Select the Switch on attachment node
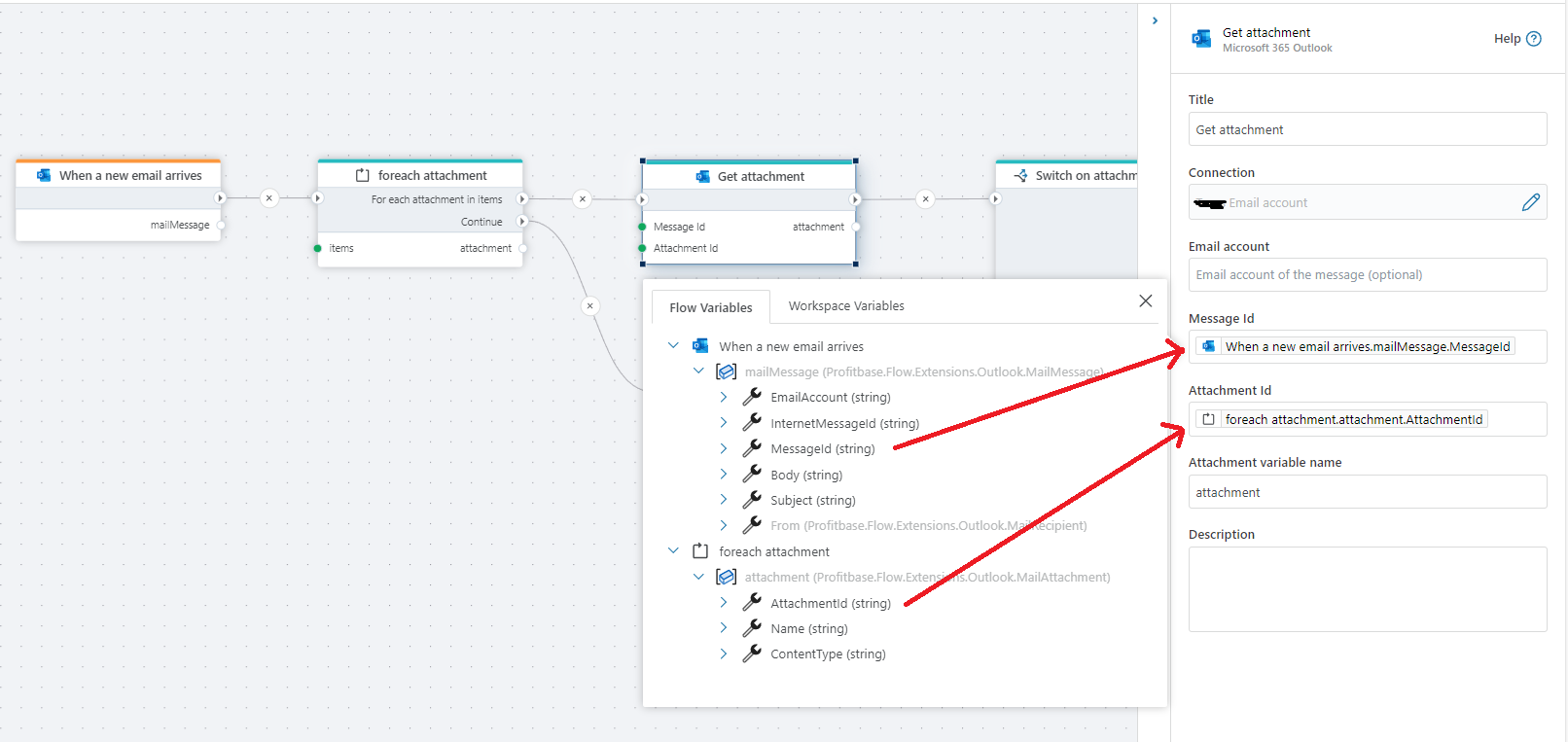The width and height of the screenshot is (1568, 742). tap(1074, 176)
